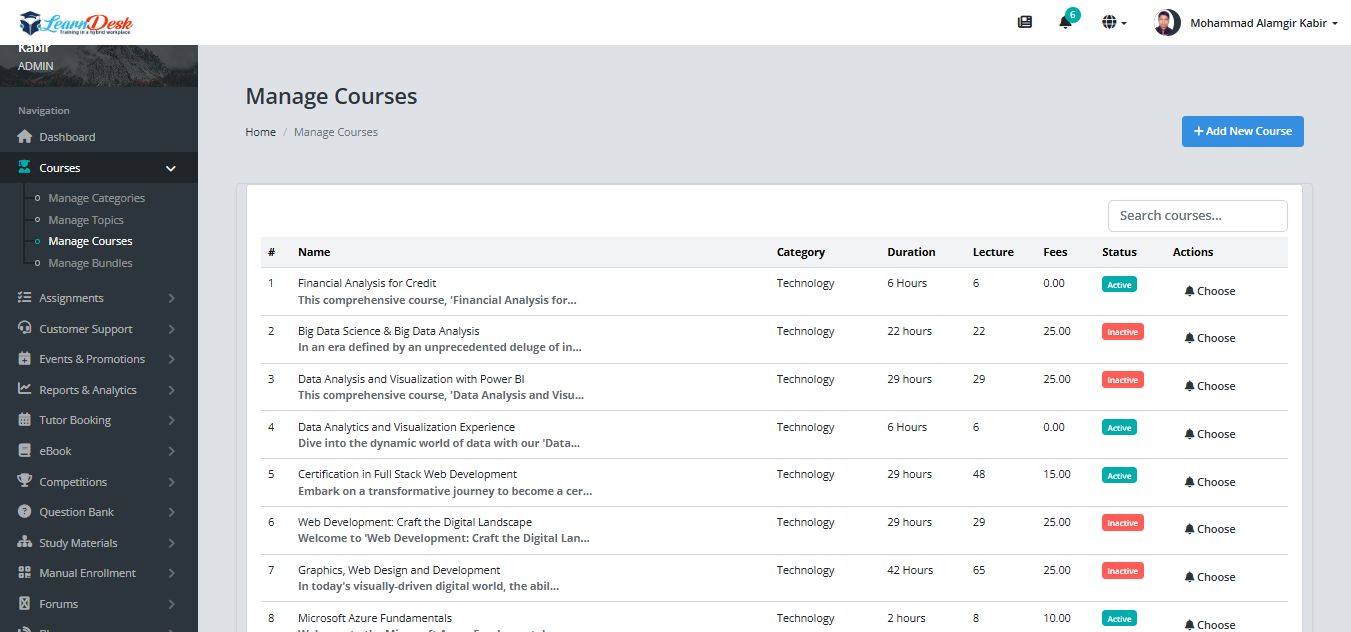Collapse the Courses sidebar menu
The image size is (1351, 632).
click(x=171, y=168)
